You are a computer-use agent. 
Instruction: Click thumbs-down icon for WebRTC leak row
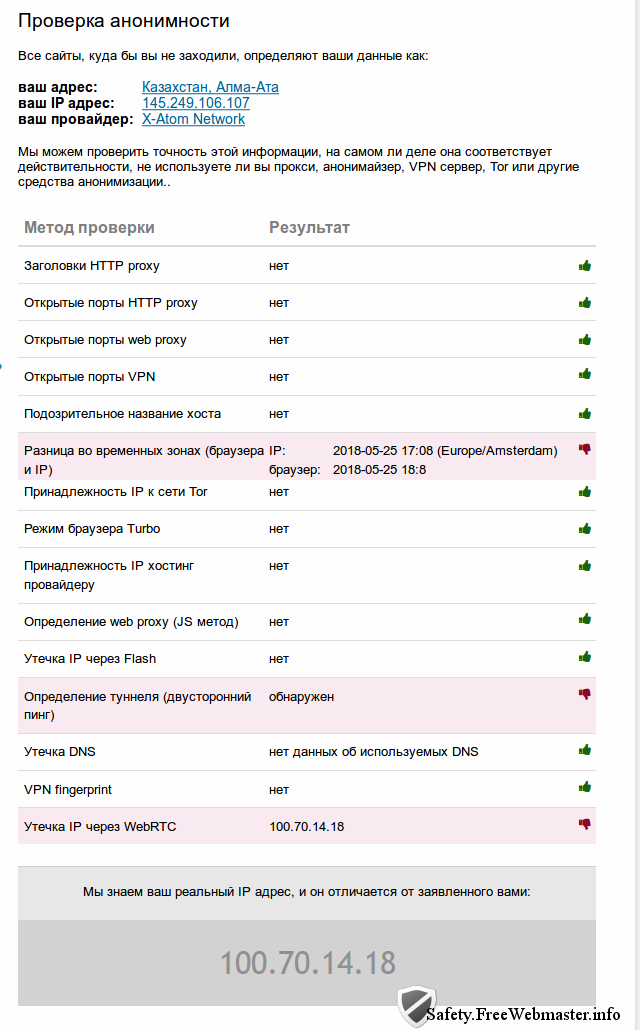(585, 825)
